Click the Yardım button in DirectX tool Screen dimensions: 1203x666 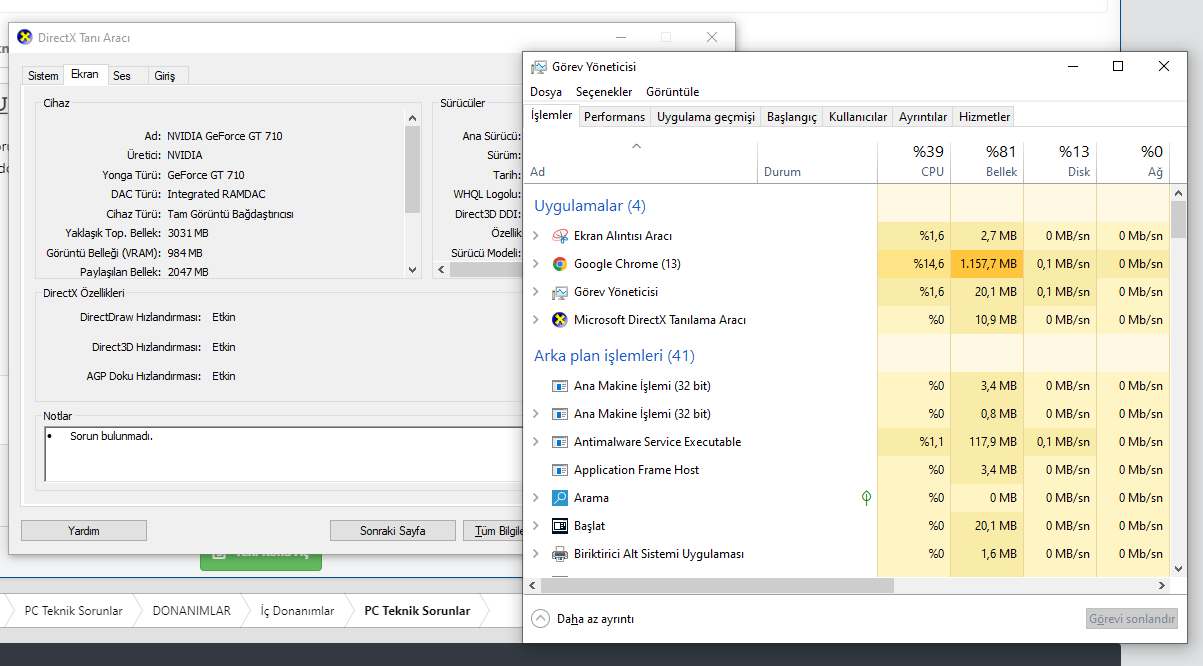(x=83, y=531)
